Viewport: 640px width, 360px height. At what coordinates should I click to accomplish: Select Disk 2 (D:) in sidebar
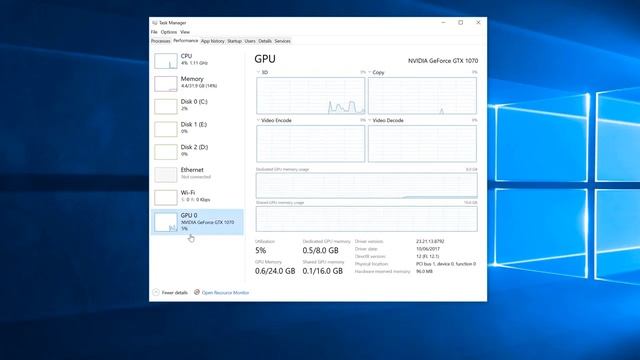point(198,151)
